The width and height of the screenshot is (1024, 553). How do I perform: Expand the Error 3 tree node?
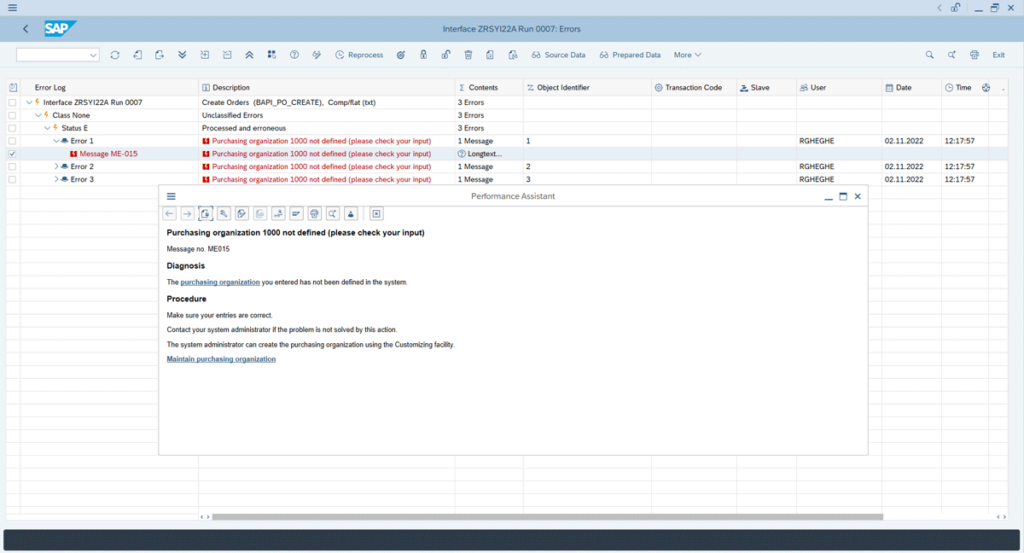coord(56,180)
